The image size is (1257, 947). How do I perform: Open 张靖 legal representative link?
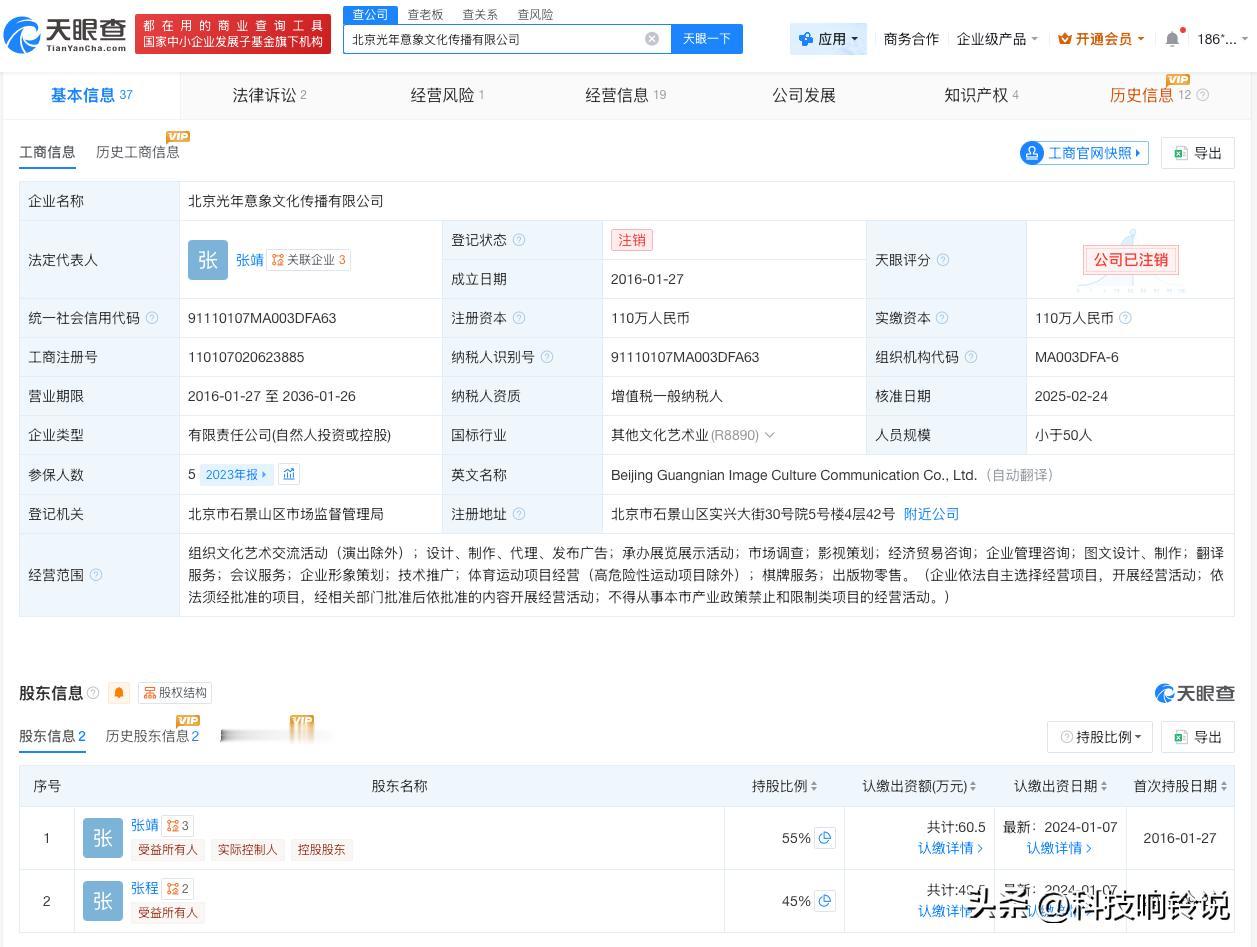pos(250,260)
